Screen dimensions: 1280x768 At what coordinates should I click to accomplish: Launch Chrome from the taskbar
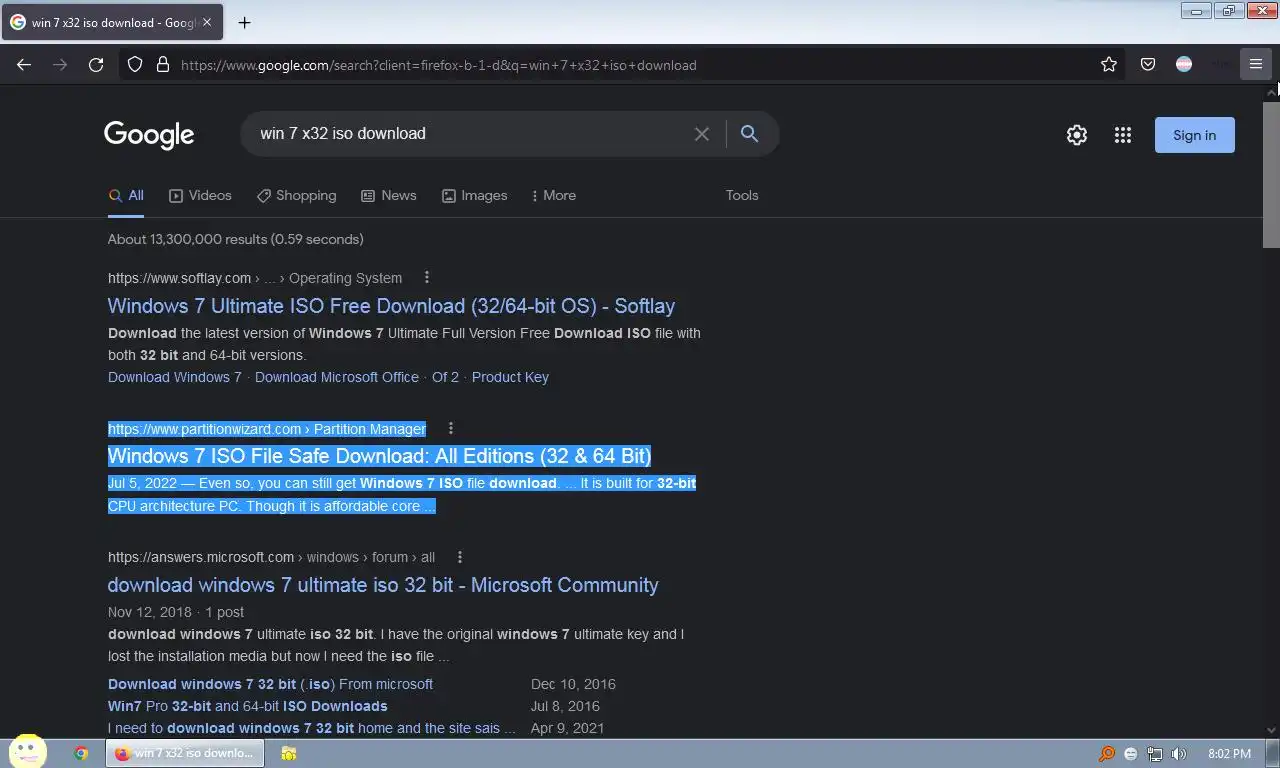[81, 753]
